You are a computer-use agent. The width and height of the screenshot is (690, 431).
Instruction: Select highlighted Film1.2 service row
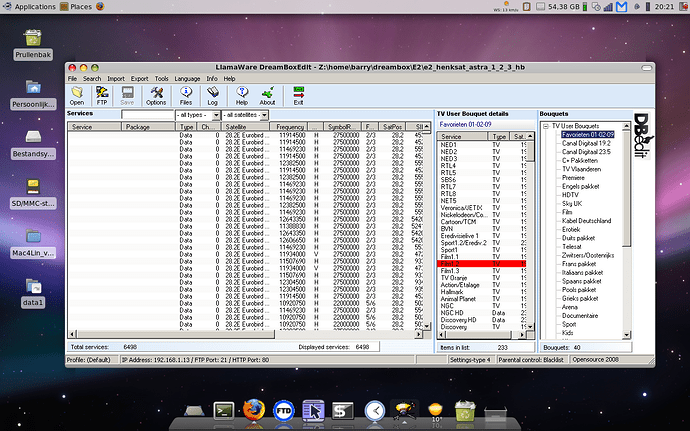(482, 264)
